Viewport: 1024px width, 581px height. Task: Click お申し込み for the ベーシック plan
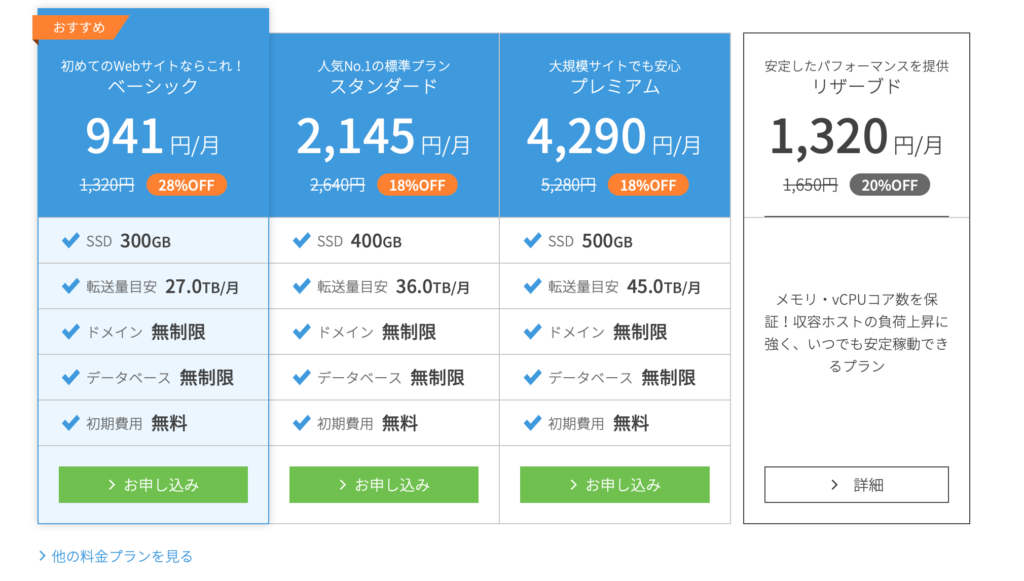pyautogui.click(x=152, y=484)
